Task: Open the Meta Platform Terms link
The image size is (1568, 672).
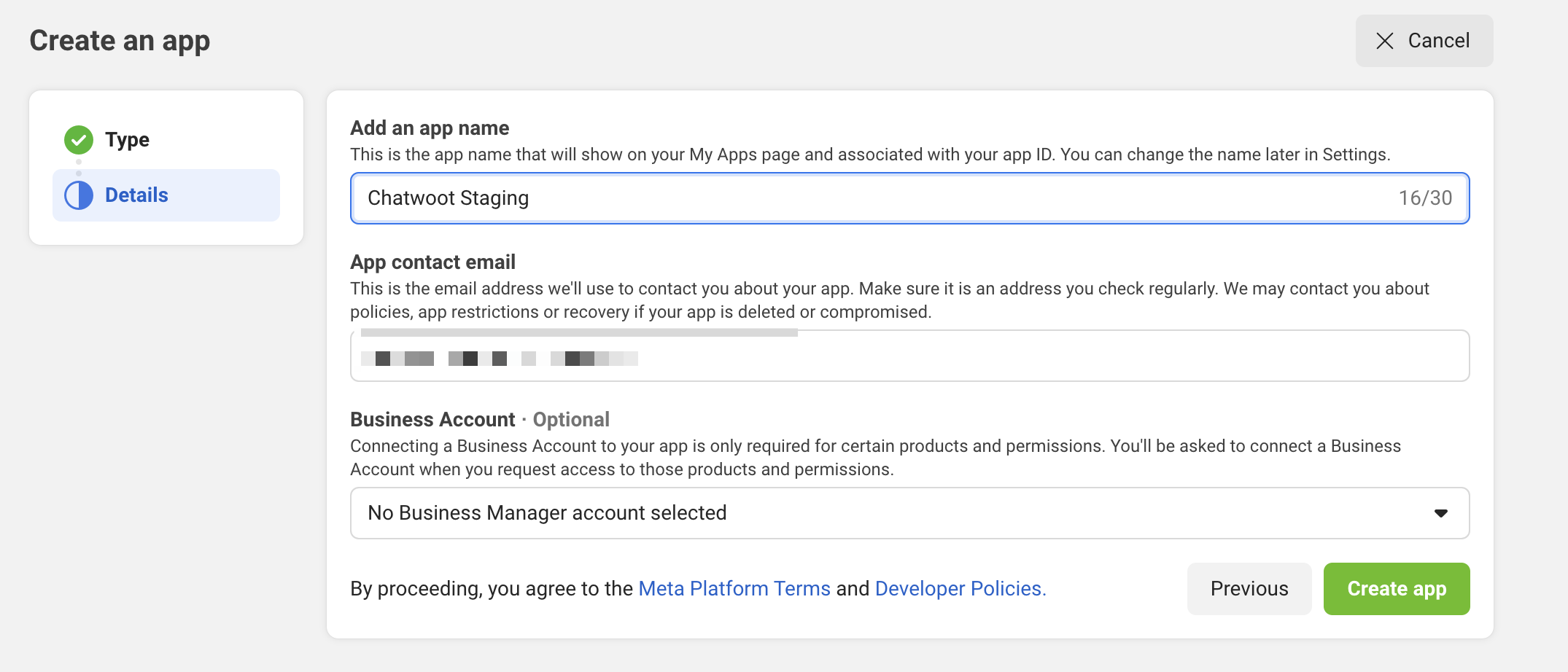Action: click(x=734, y=588)
